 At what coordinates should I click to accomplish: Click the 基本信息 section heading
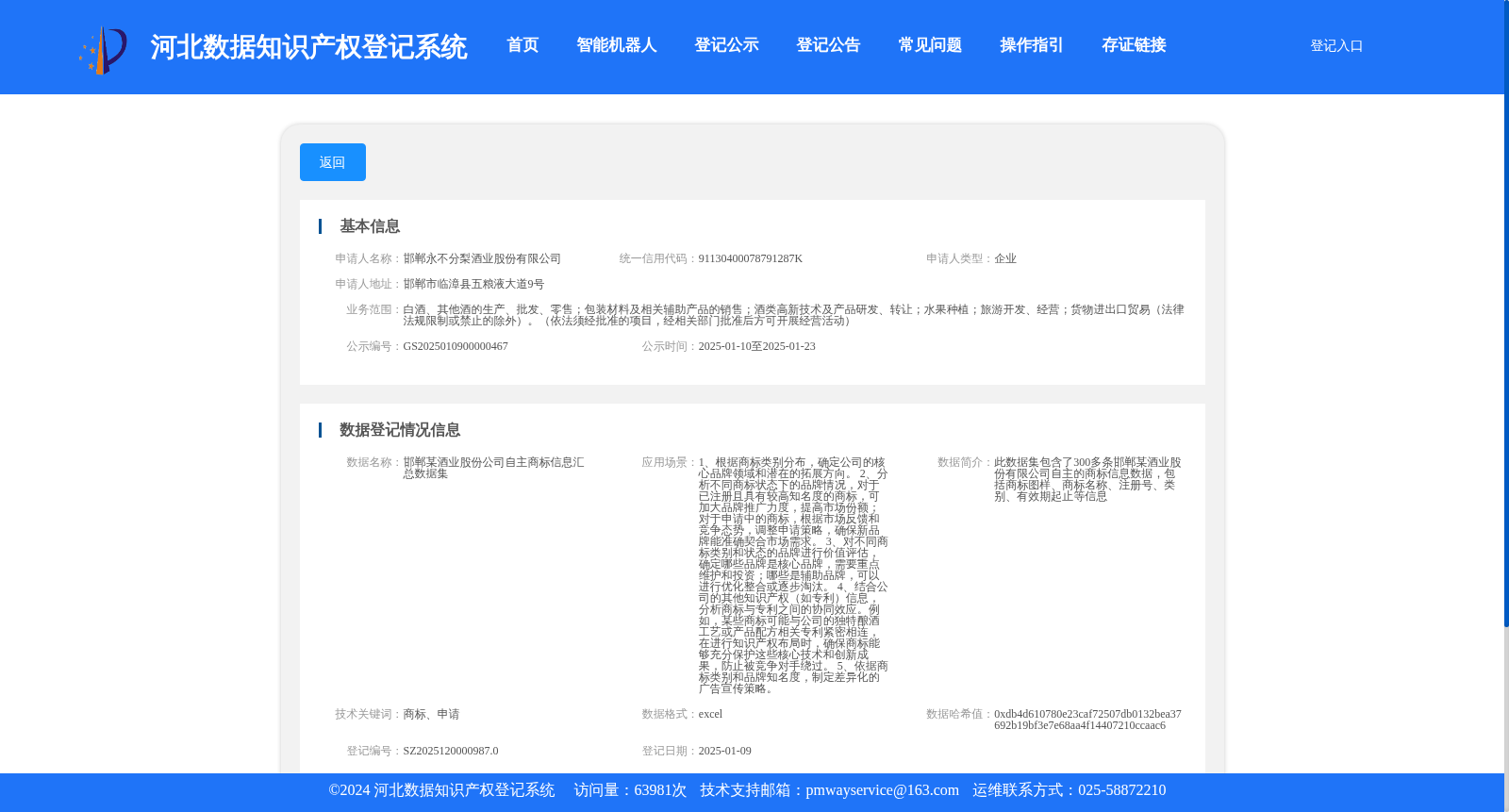370,226
